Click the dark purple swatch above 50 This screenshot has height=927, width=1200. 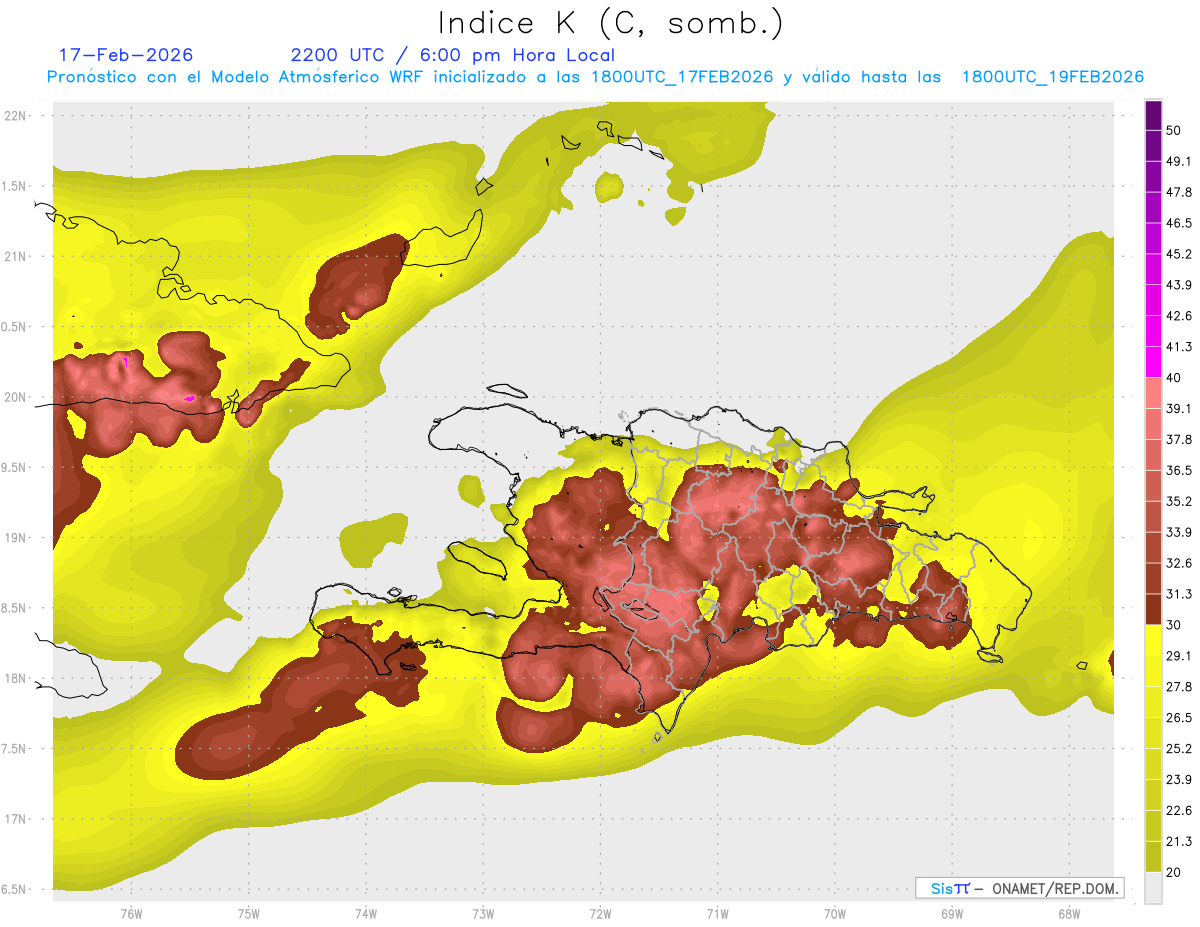pos(1153,116)
